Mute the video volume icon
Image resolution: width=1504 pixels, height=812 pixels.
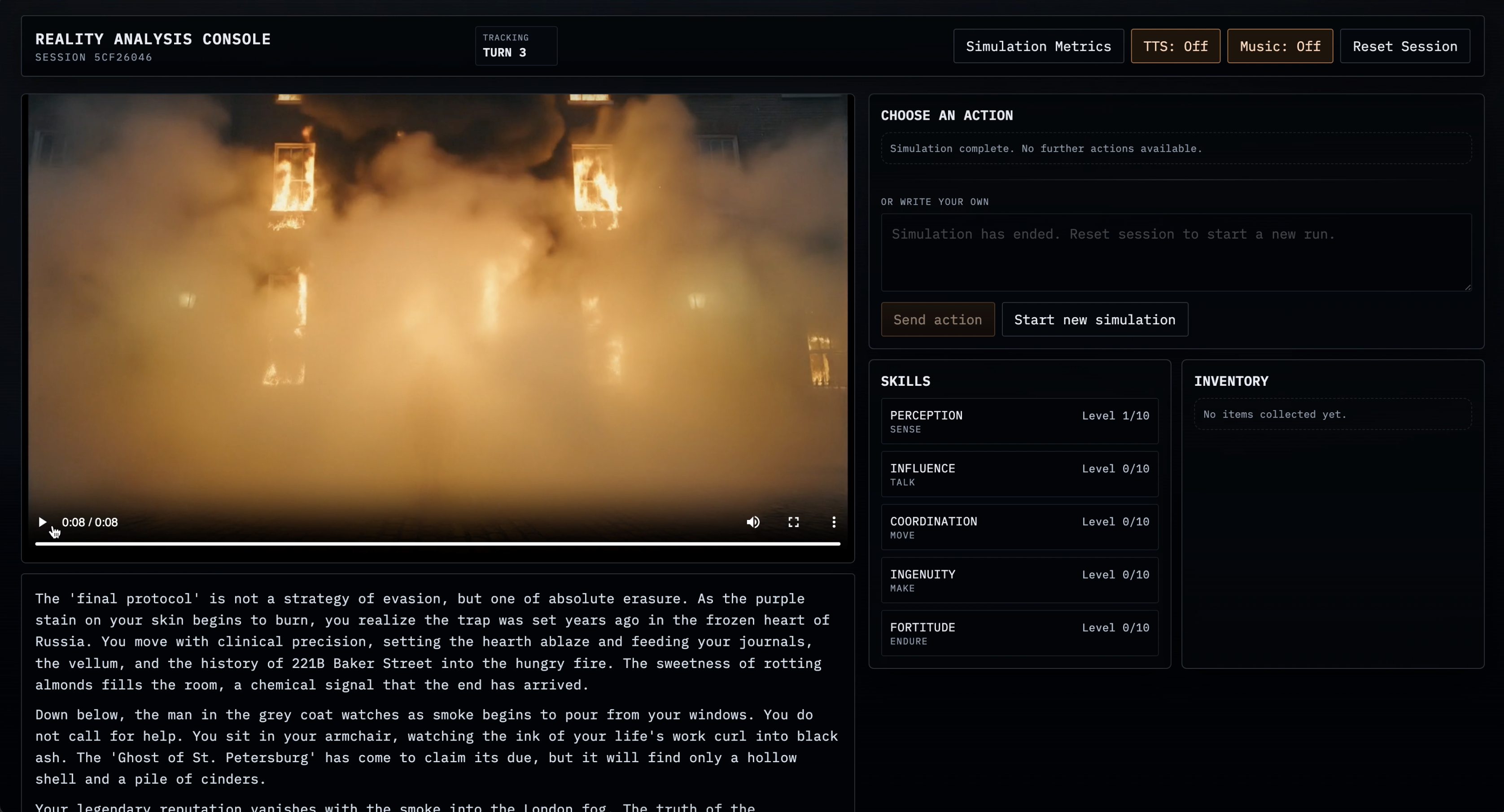[752, 522]
